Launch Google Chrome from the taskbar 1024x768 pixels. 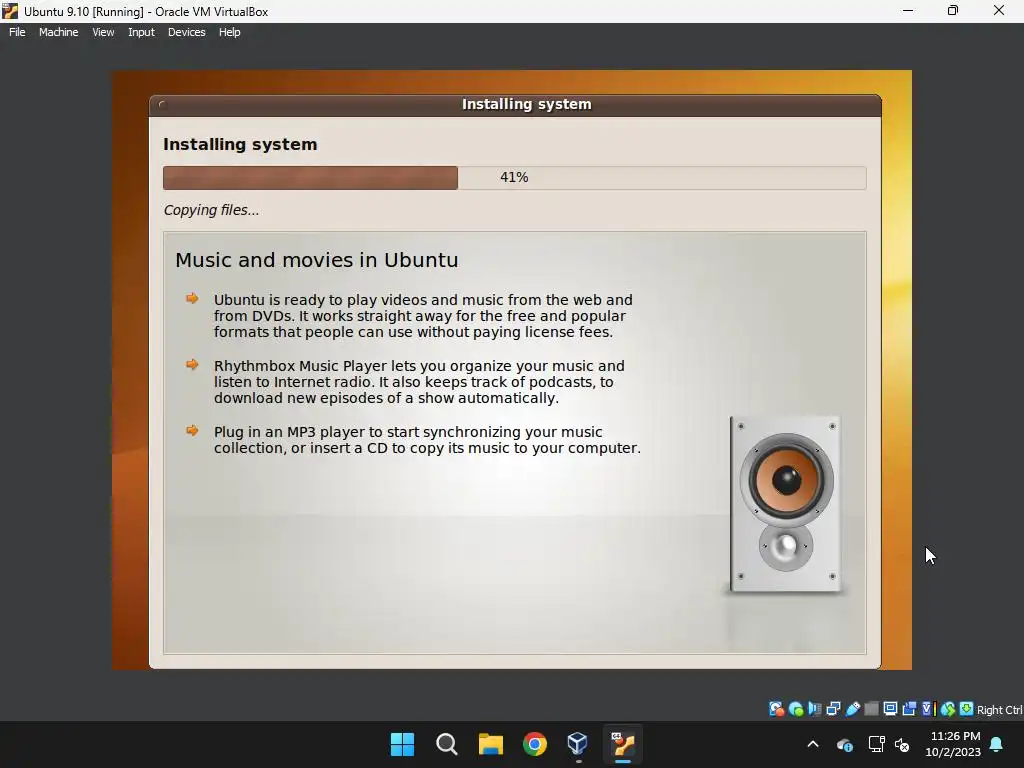point(534,744)
